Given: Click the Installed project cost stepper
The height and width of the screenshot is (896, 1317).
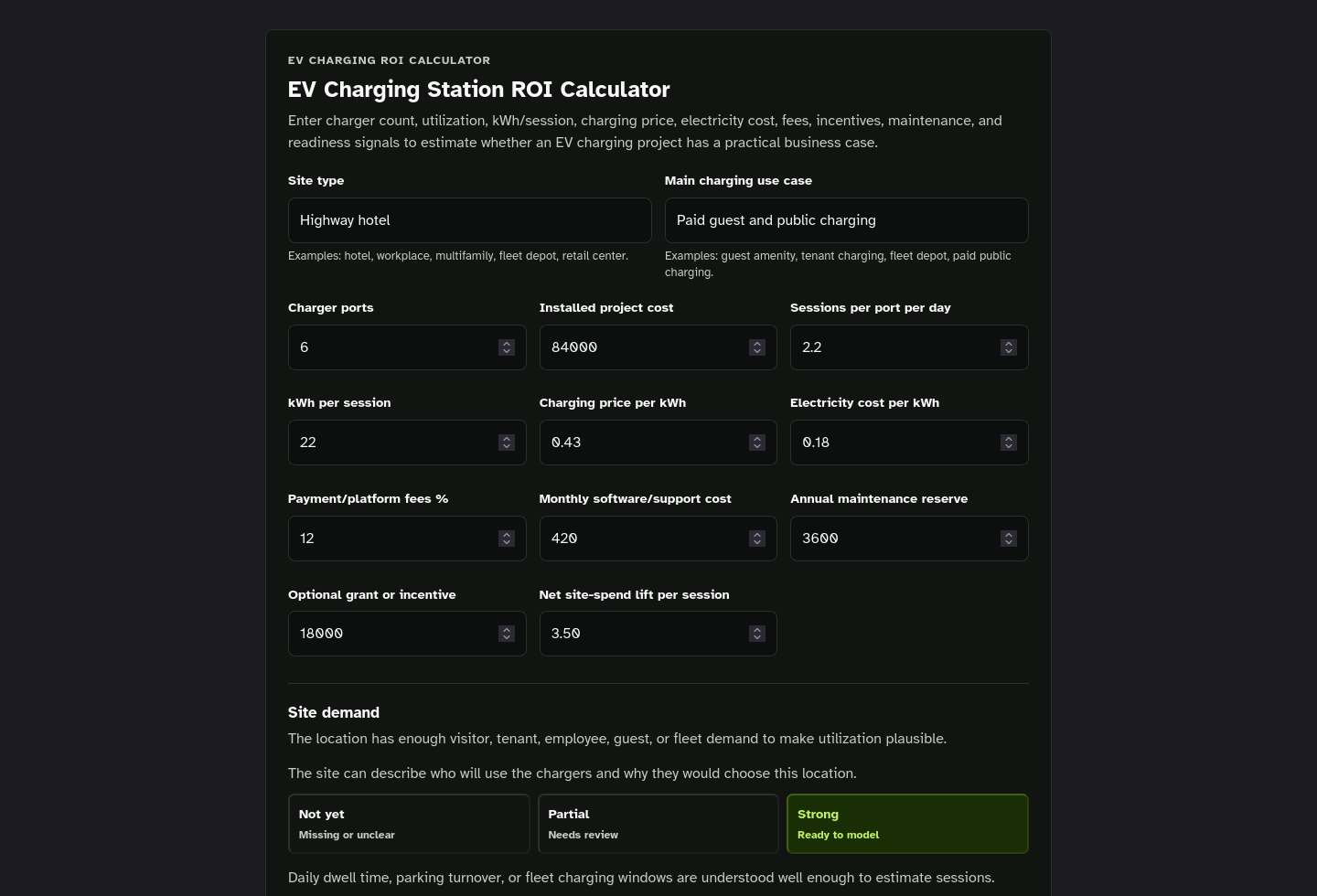Looking at the screenshot, I should pos(757,347).
